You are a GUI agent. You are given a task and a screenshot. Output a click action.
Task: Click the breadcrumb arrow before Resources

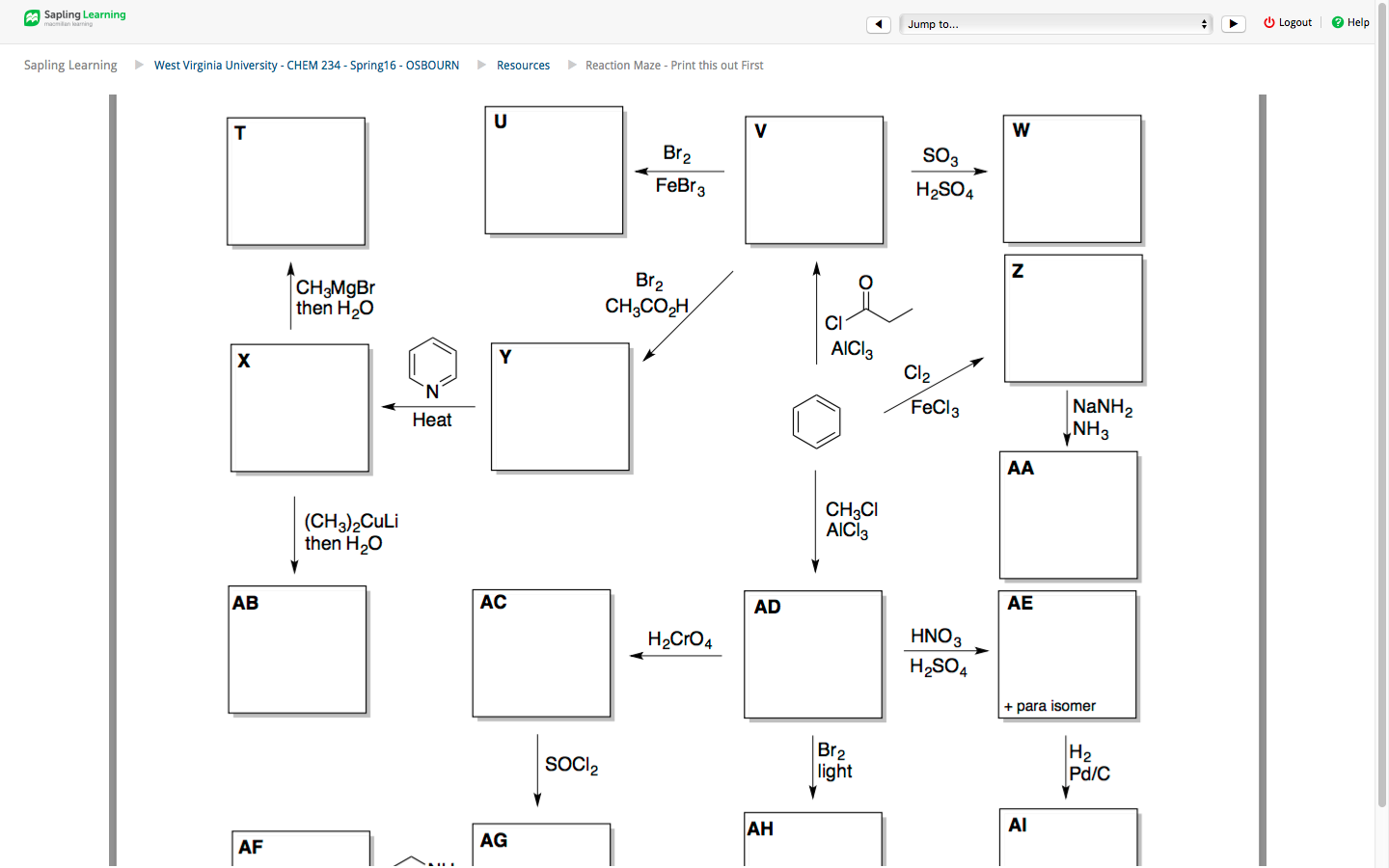point(480,65)
